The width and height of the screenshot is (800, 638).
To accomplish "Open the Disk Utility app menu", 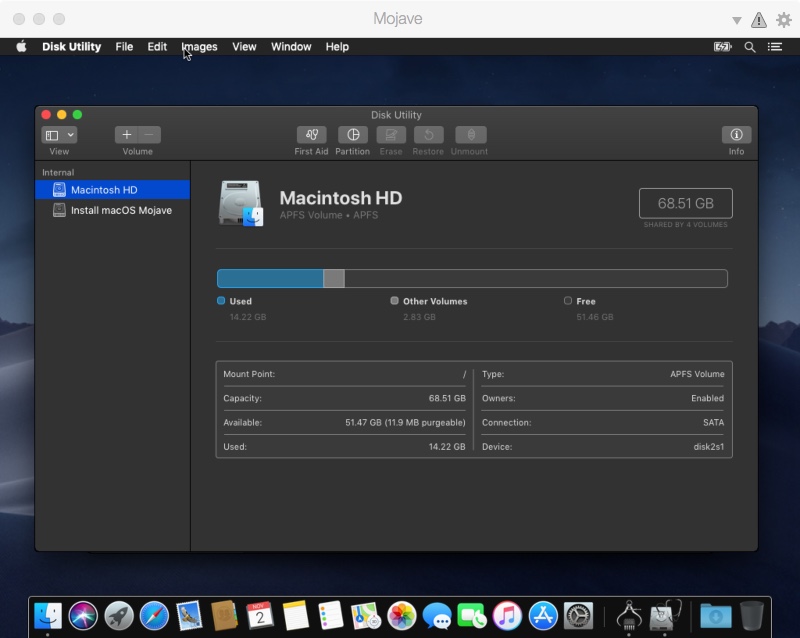I will point(71,47).
